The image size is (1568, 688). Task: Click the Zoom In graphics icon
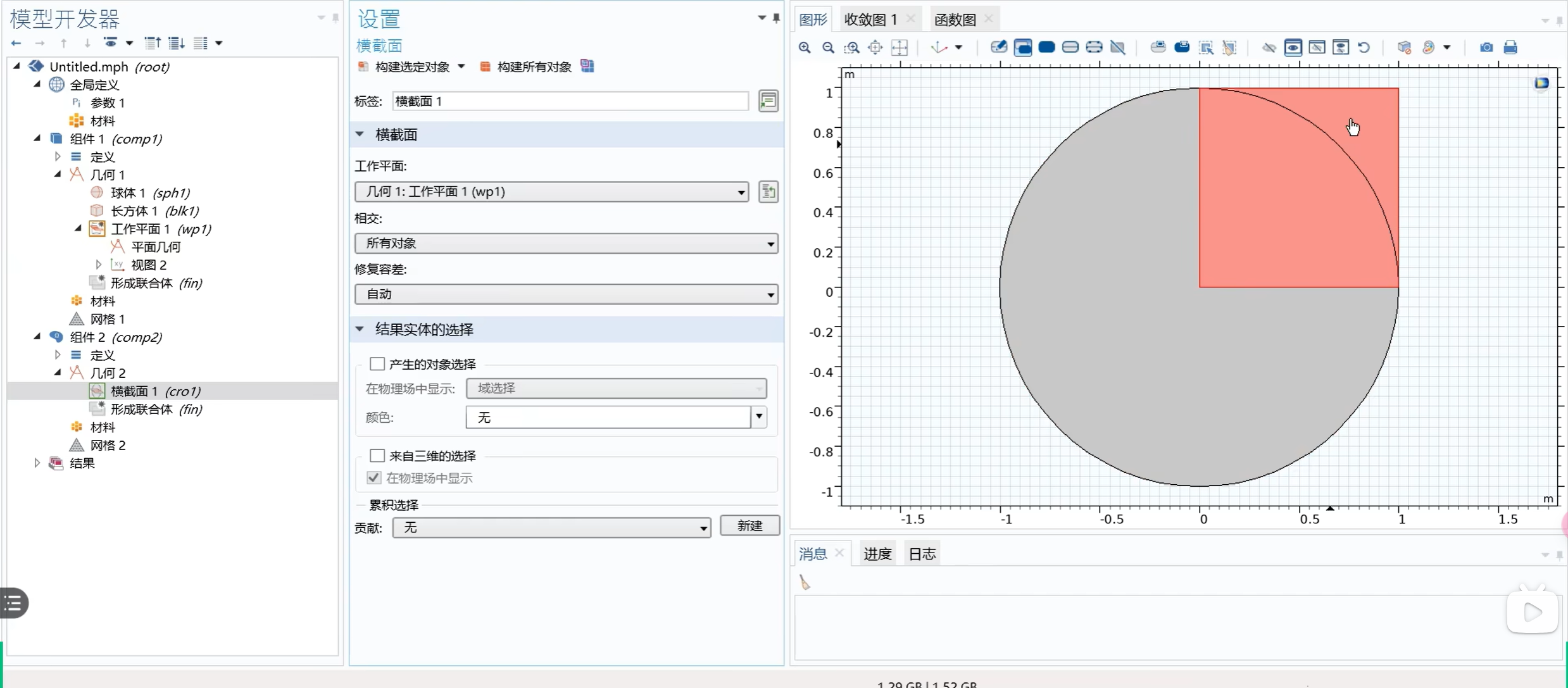(x=805, y=47)
